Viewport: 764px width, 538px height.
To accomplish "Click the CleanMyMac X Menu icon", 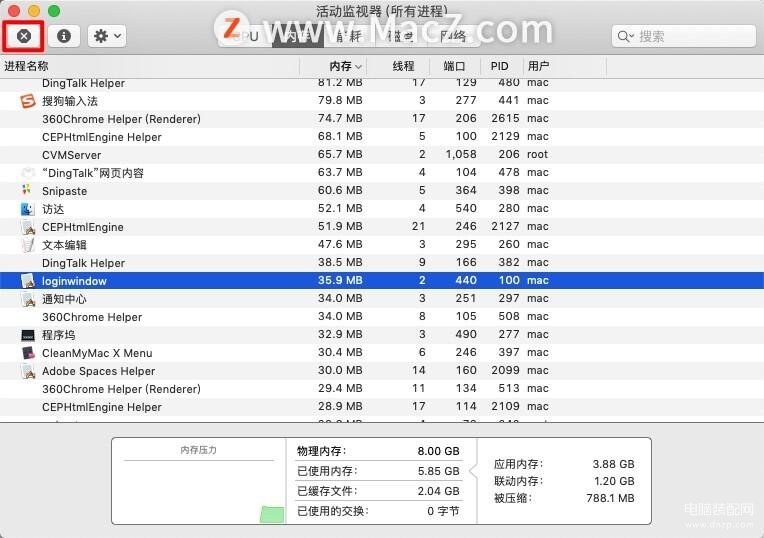I will [28, 353].
